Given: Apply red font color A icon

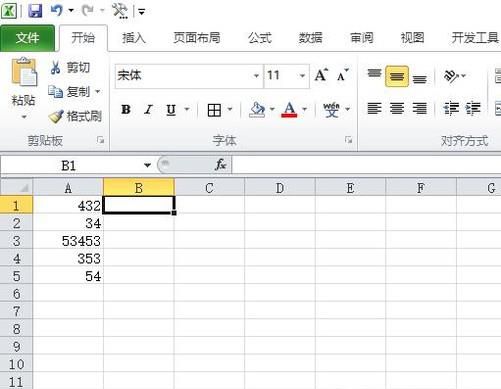Looking at the screenshot, I should [x=289, y=109].
